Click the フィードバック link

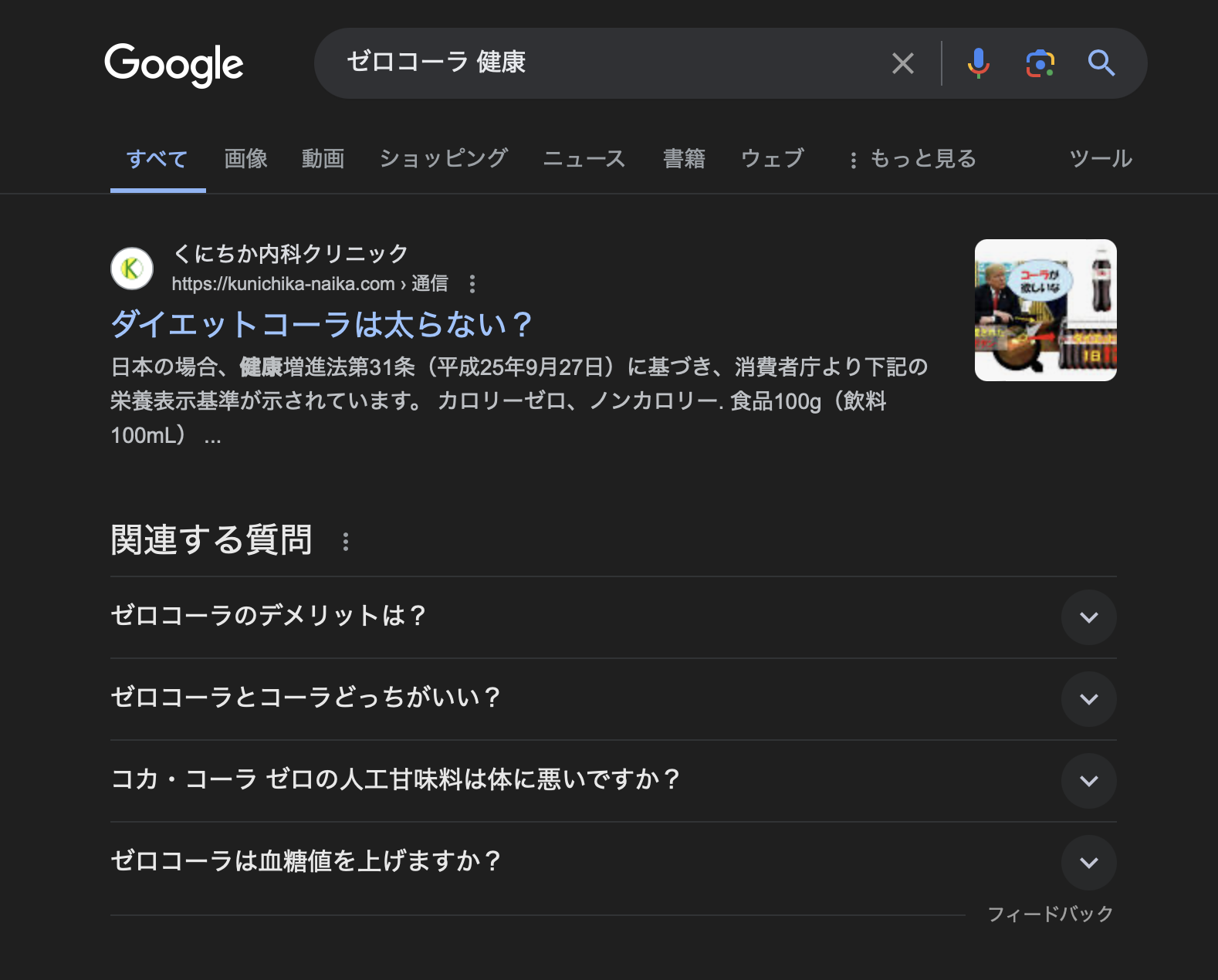coord(1051,914)
